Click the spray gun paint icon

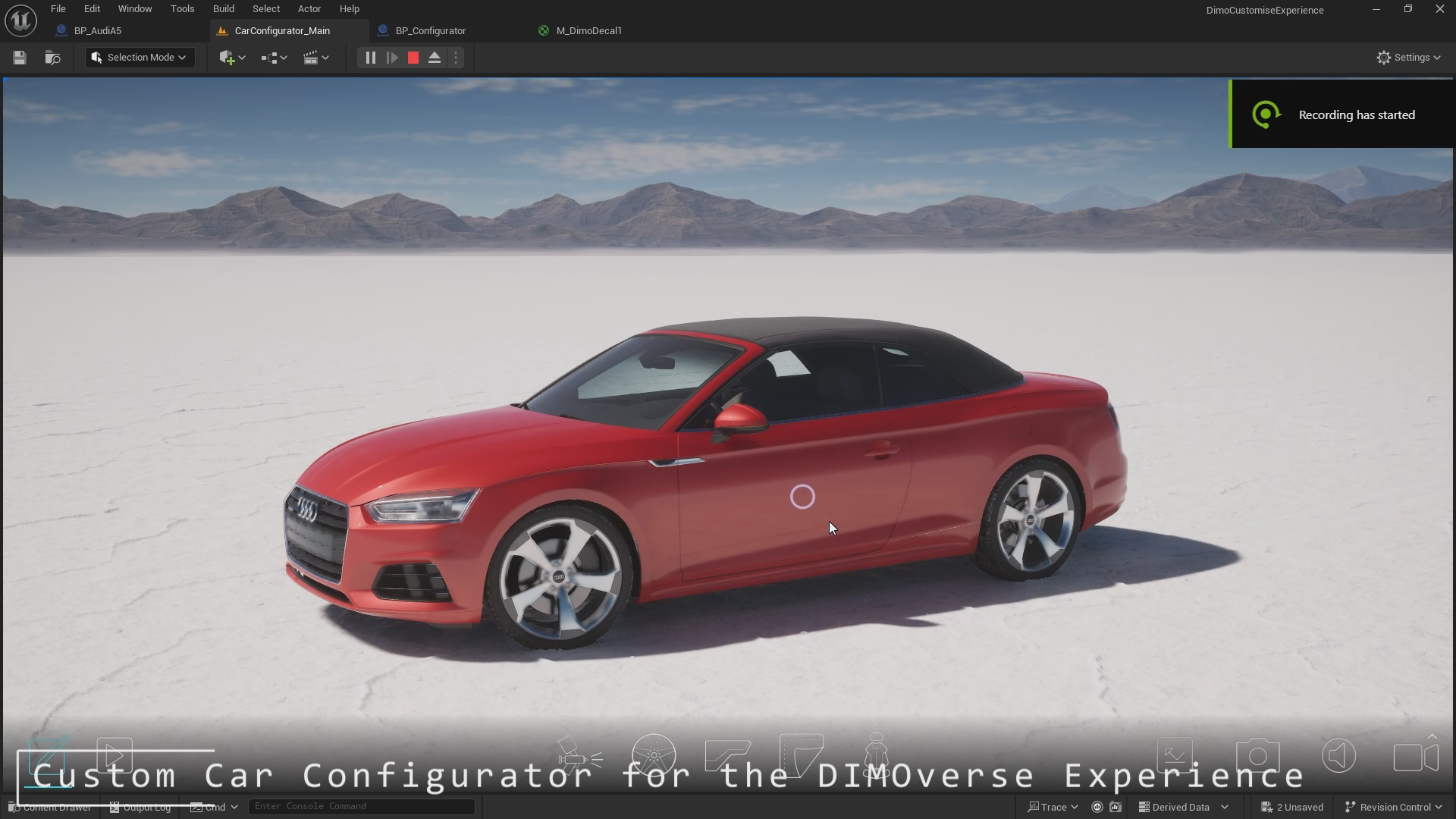(x=579, y=756)
